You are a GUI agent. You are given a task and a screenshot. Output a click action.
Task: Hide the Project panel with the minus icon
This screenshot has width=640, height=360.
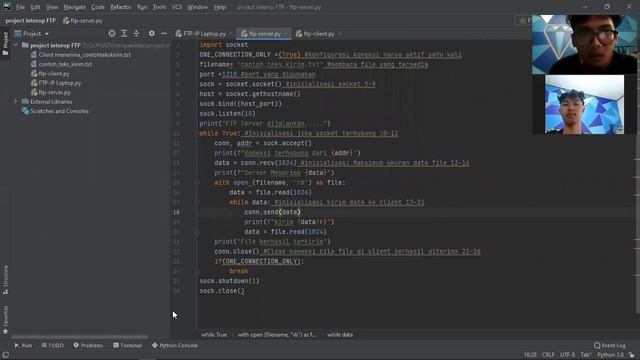point(164,33)
